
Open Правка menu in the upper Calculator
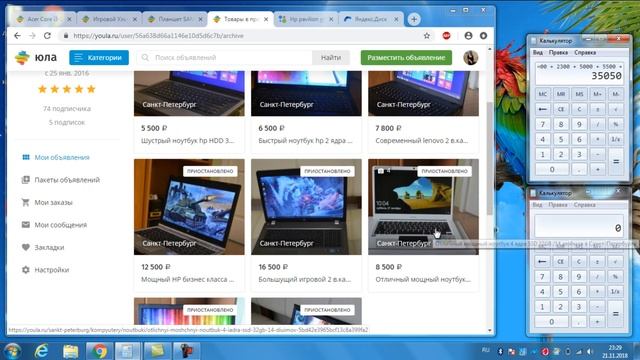(558, 53)
